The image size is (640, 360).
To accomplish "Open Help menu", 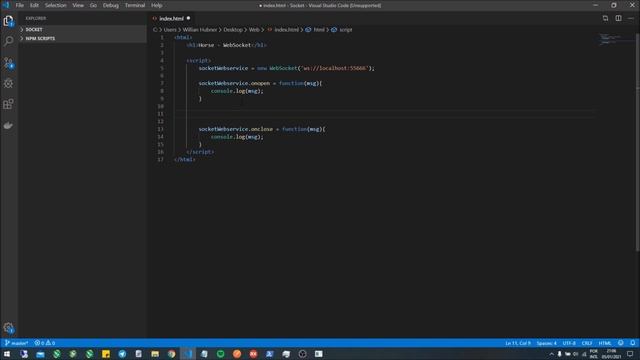I will pyautogui.click(x=157, y=5).
